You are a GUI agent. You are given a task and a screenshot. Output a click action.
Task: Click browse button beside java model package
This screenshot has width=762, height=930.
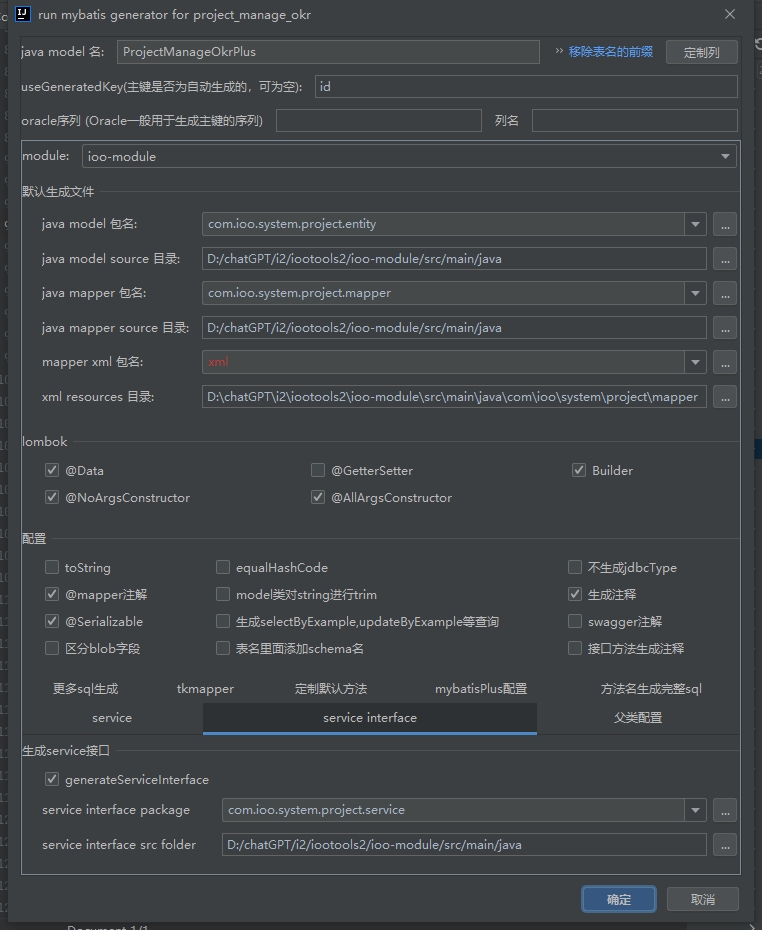[725, 225]
